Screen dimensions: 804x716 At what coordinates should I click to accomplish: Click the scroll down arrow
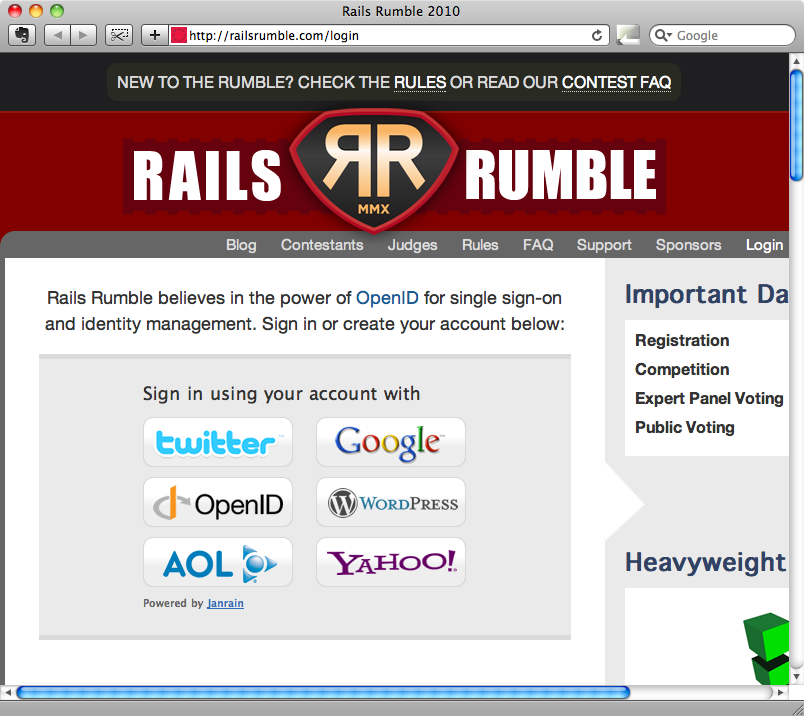coord(796,678)
